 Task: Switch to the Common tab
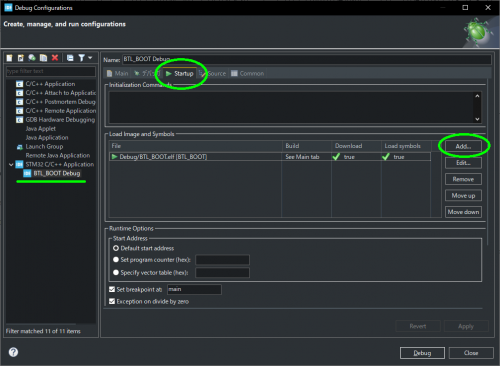248,74
